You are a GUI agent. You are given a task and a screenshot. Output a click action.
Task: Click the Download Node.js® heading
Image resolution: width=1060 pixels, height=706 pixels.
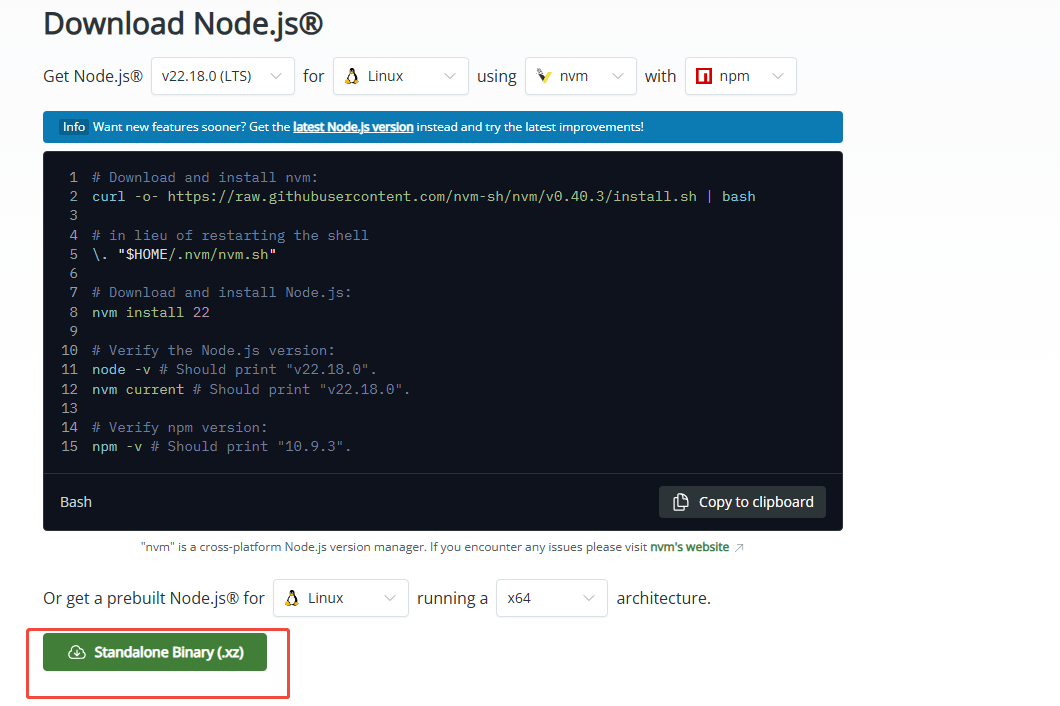(183, 24)
